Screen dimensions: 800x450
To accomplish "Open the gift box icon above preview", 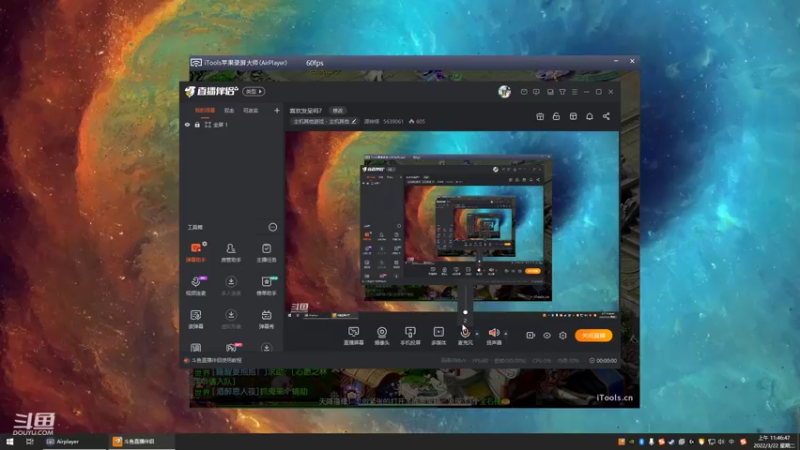I will (540, 116).
